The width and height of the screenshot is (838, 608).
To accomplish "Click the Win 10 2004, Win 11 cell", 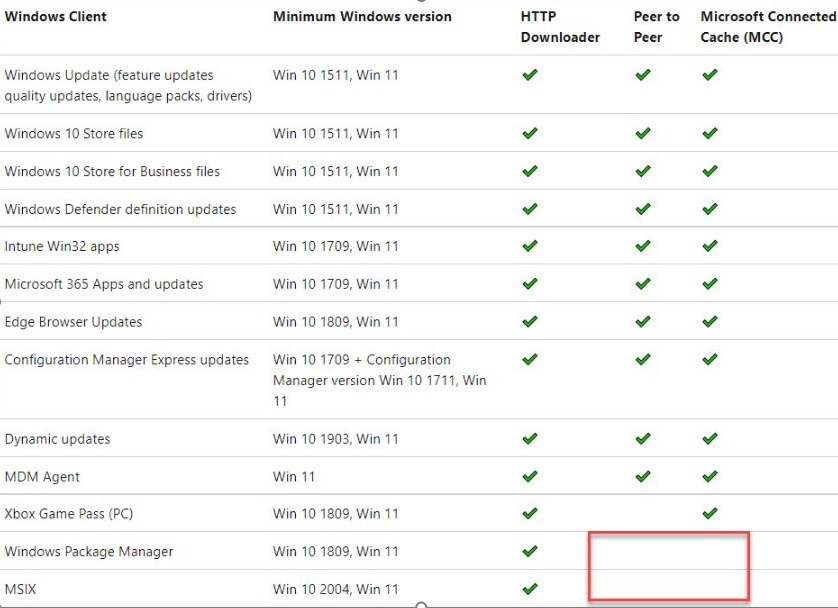I will (336, 589).
